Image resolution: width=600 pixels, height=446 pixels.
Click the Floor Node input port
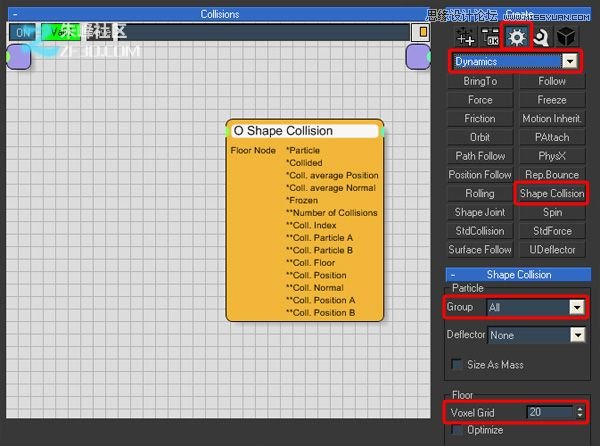[253, 150]
